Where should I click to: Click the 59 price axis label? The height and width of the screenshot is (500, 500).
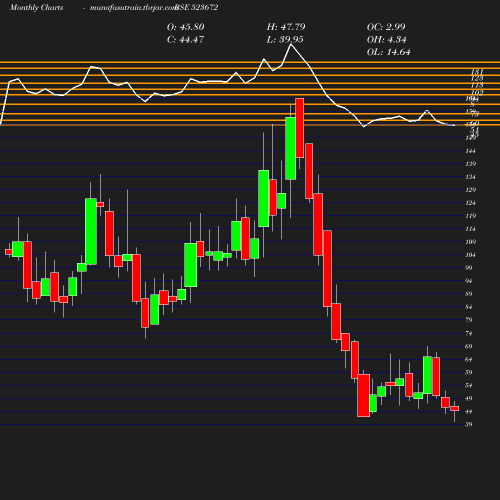[x=469, y=372]
